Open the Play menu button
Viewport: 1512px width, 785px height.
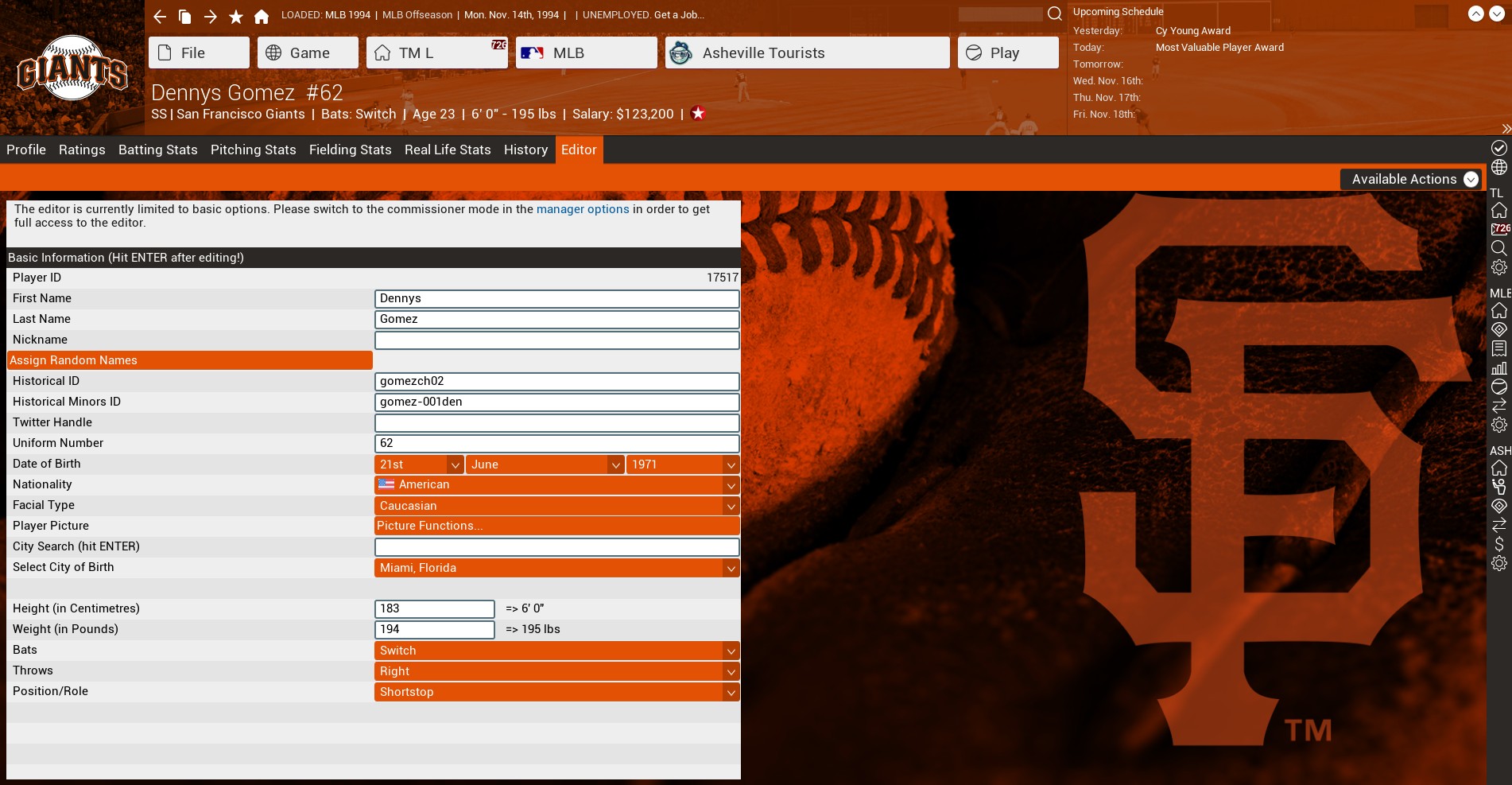[1007, 53]
